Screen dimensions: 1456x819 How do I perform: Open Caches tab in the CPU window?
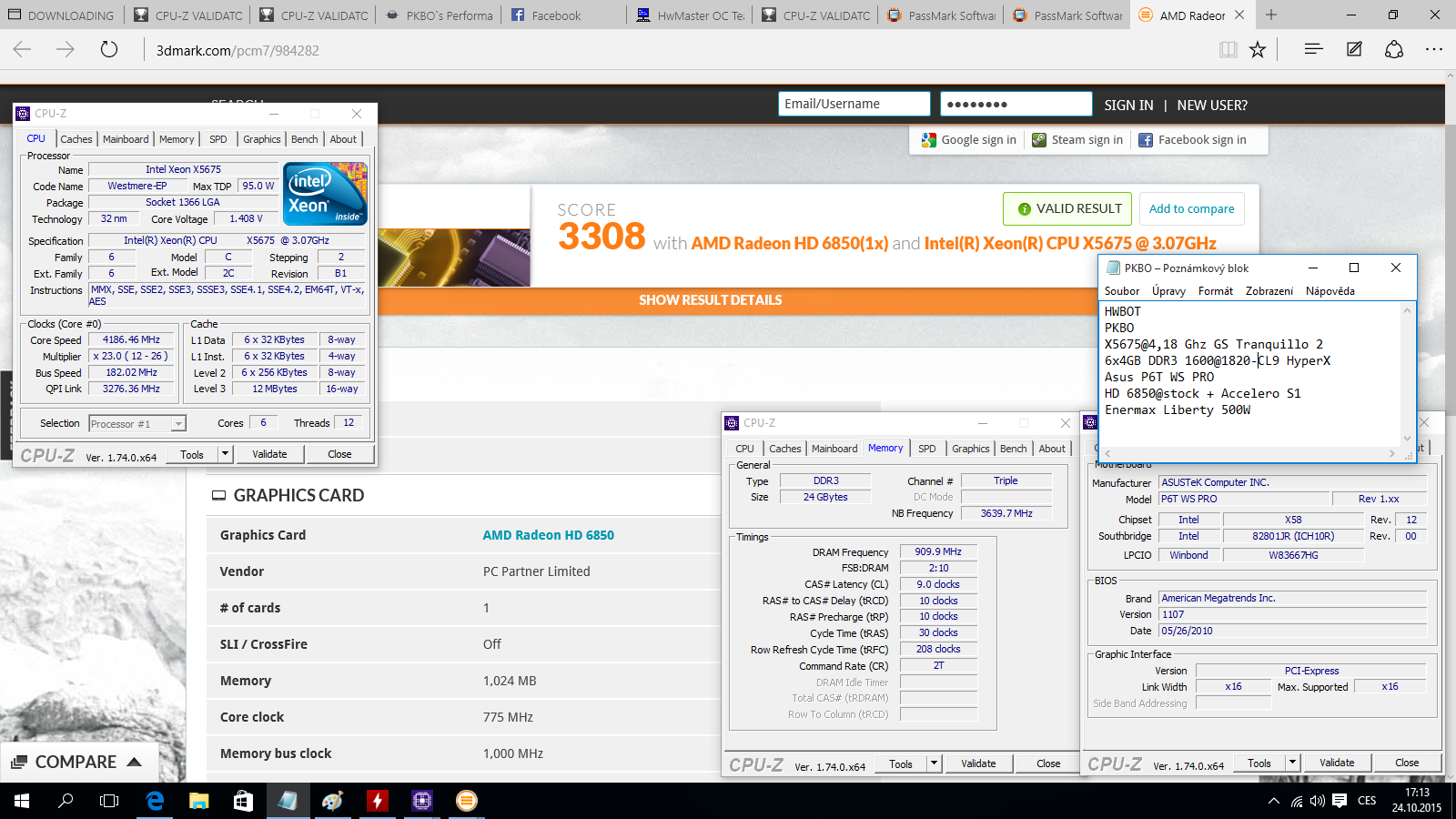click(x=76, y=139)
